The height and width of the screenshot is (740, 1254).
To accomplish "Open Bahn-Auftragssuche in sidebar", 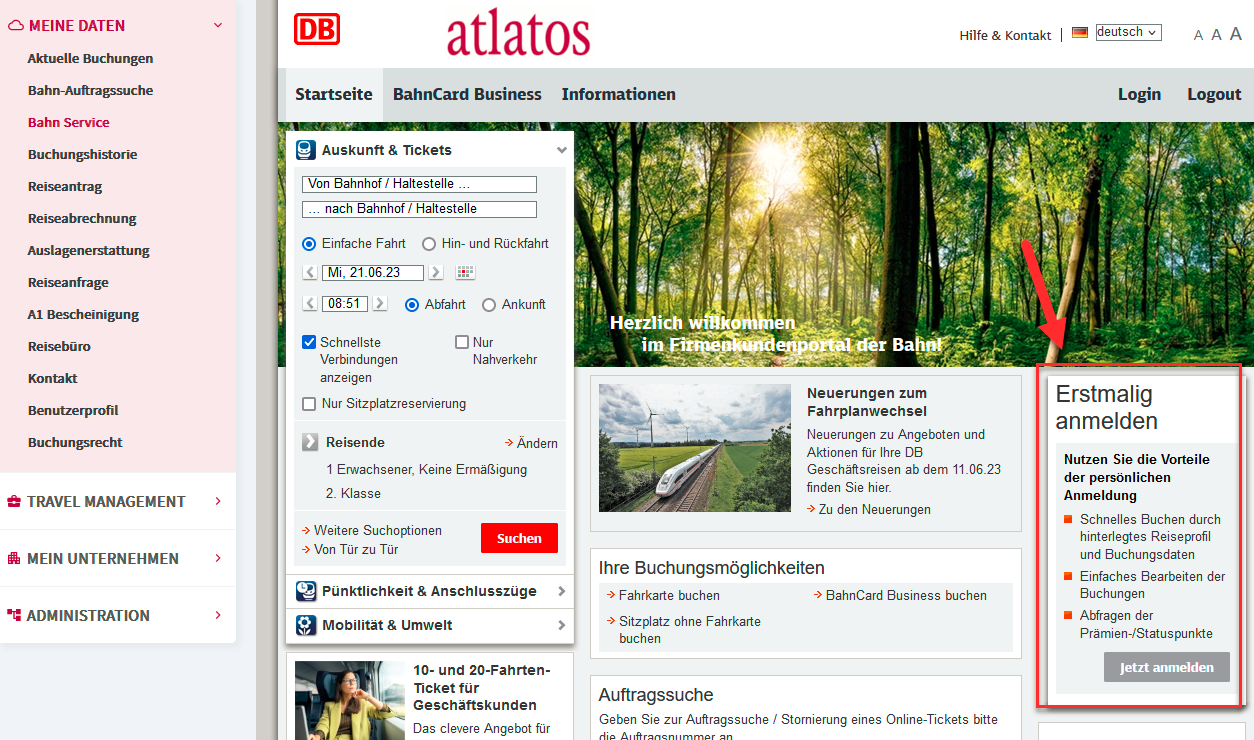I will point(91,90).
